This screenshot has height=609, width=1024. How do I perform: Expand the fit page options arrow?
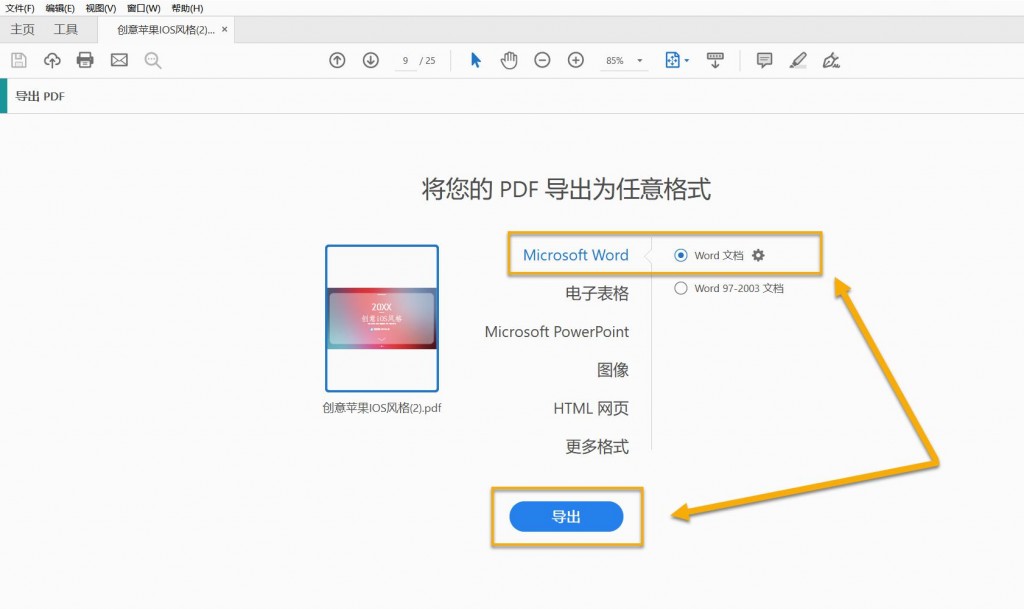686,61
